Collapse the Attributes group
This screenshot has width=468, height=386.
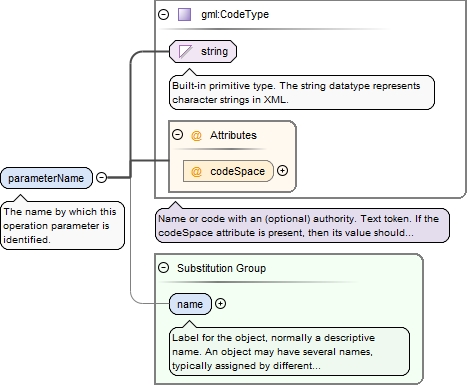[177, 135]
